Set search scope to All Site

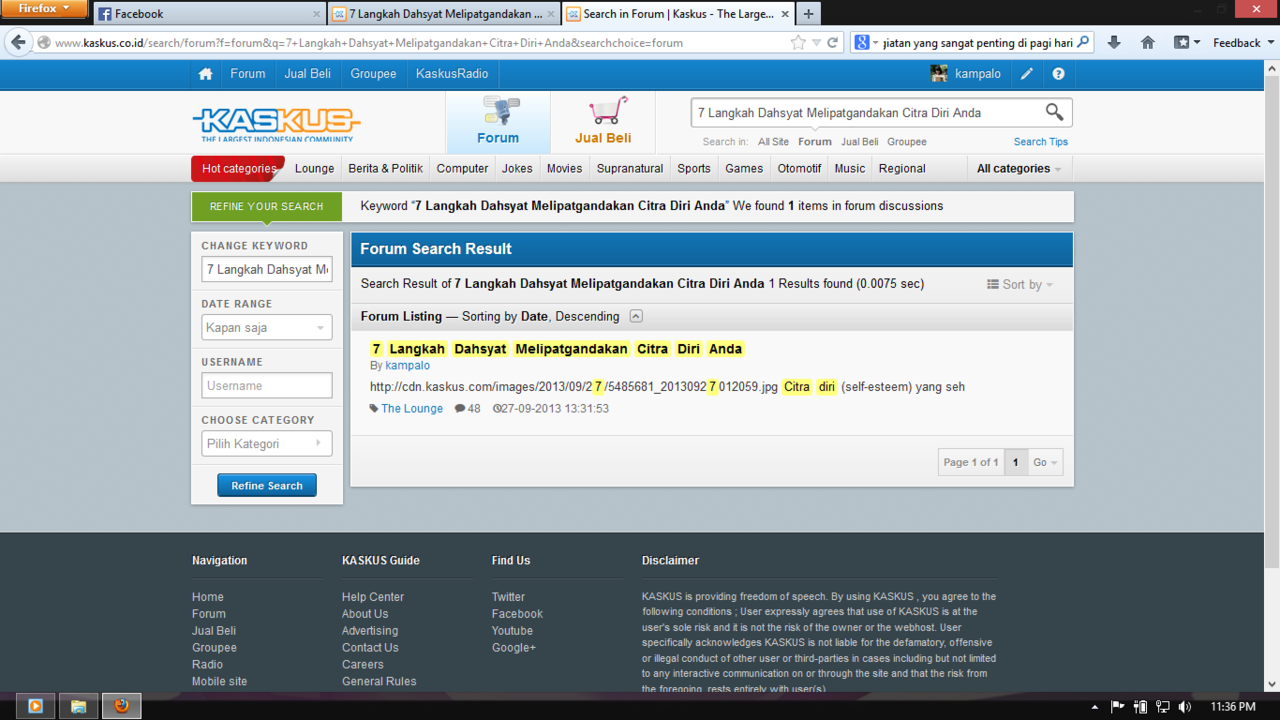(773, 142)
